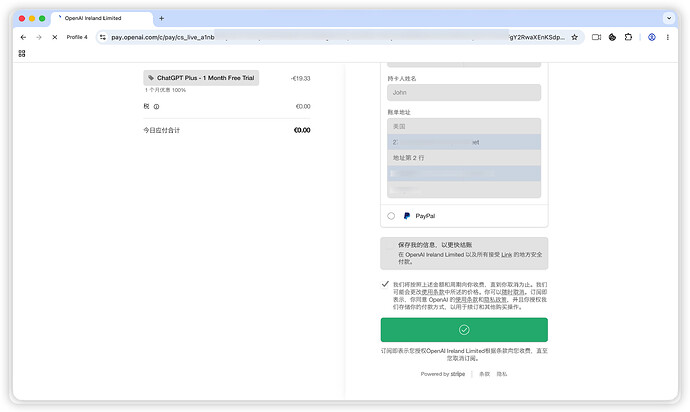The width and height of the screenshot is (690, 412).
Task: Select the PayPal payment radio button
Action: (x=391, y=216)
